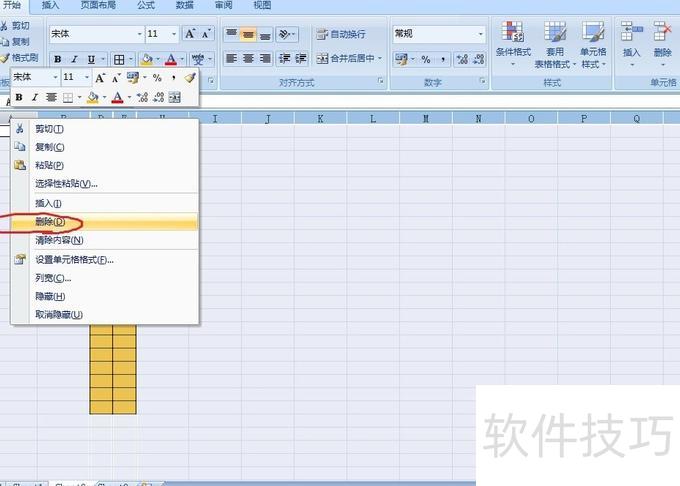Decrease indent in the ribbon

click(x=284, y=58)
